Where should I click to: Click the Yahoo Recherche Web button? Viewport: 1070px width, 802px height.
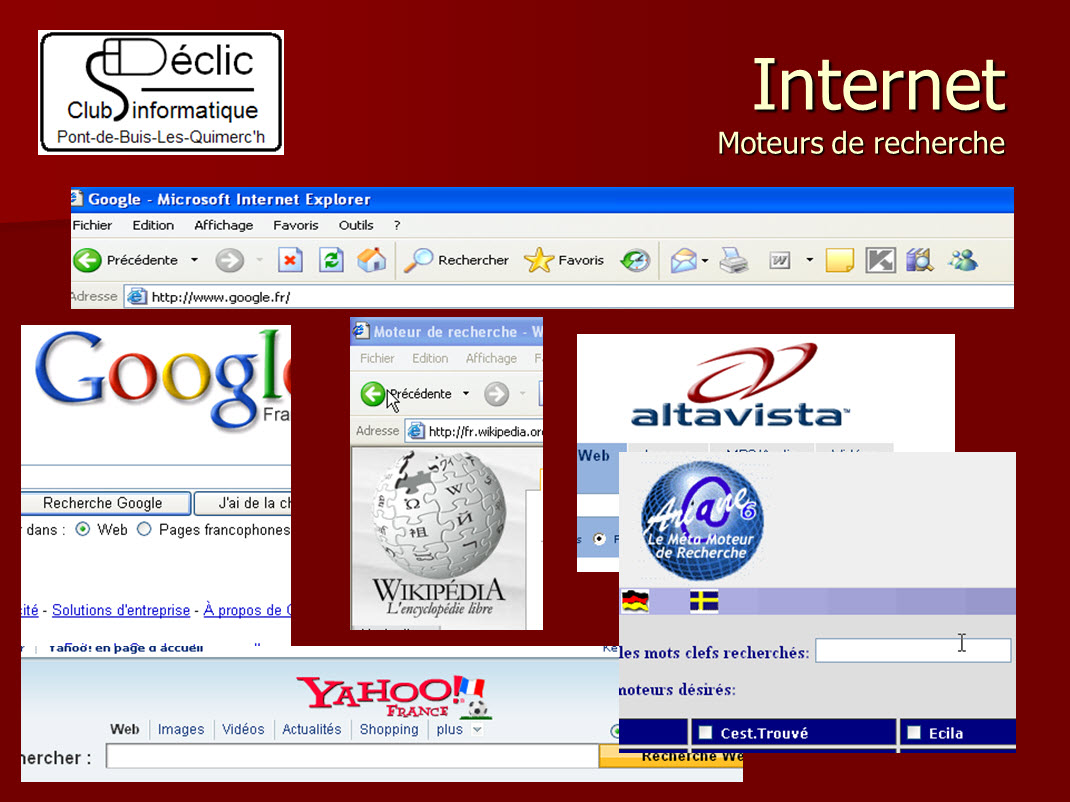671,756
